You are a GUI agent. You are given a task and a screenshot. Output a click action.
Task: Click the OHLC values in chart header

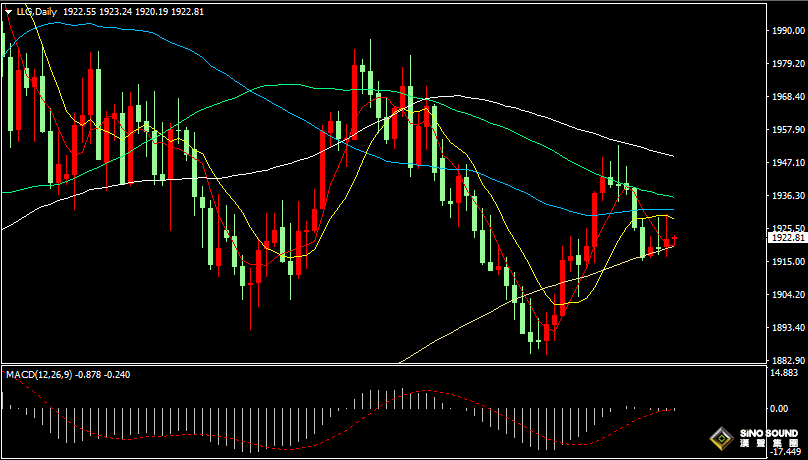(133, 11)
